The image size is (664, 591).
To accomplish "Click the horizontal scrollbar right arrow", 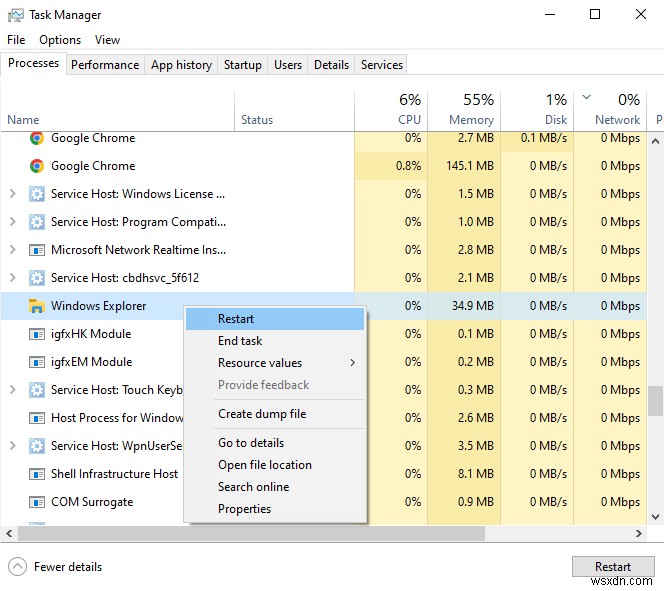I will tap(639, 533).
